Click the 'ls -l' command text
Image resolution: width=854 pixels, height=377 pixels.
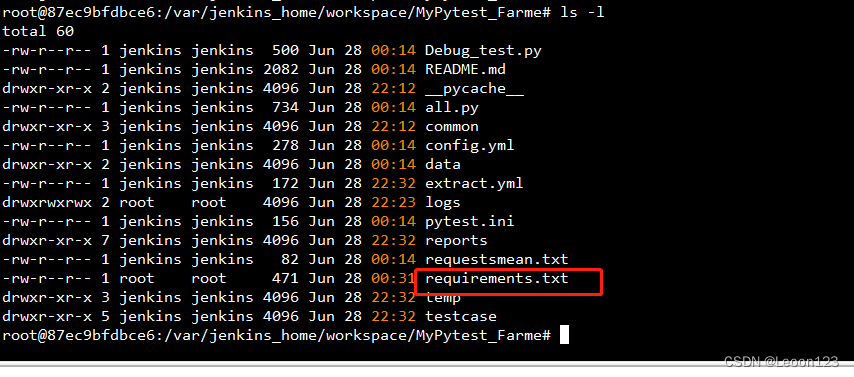pos(582,13)
